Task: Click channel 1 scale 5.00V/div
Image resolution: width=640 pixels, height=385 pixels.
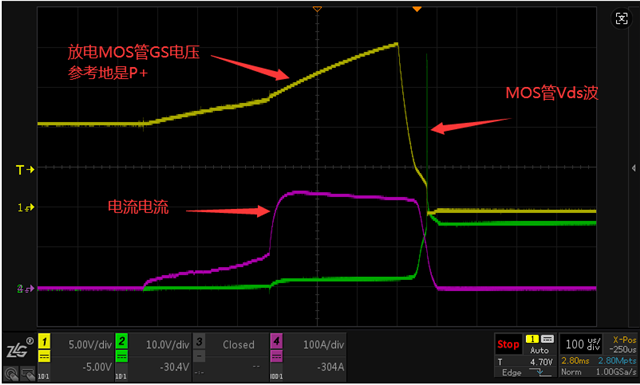Action: tap(90, 345)
